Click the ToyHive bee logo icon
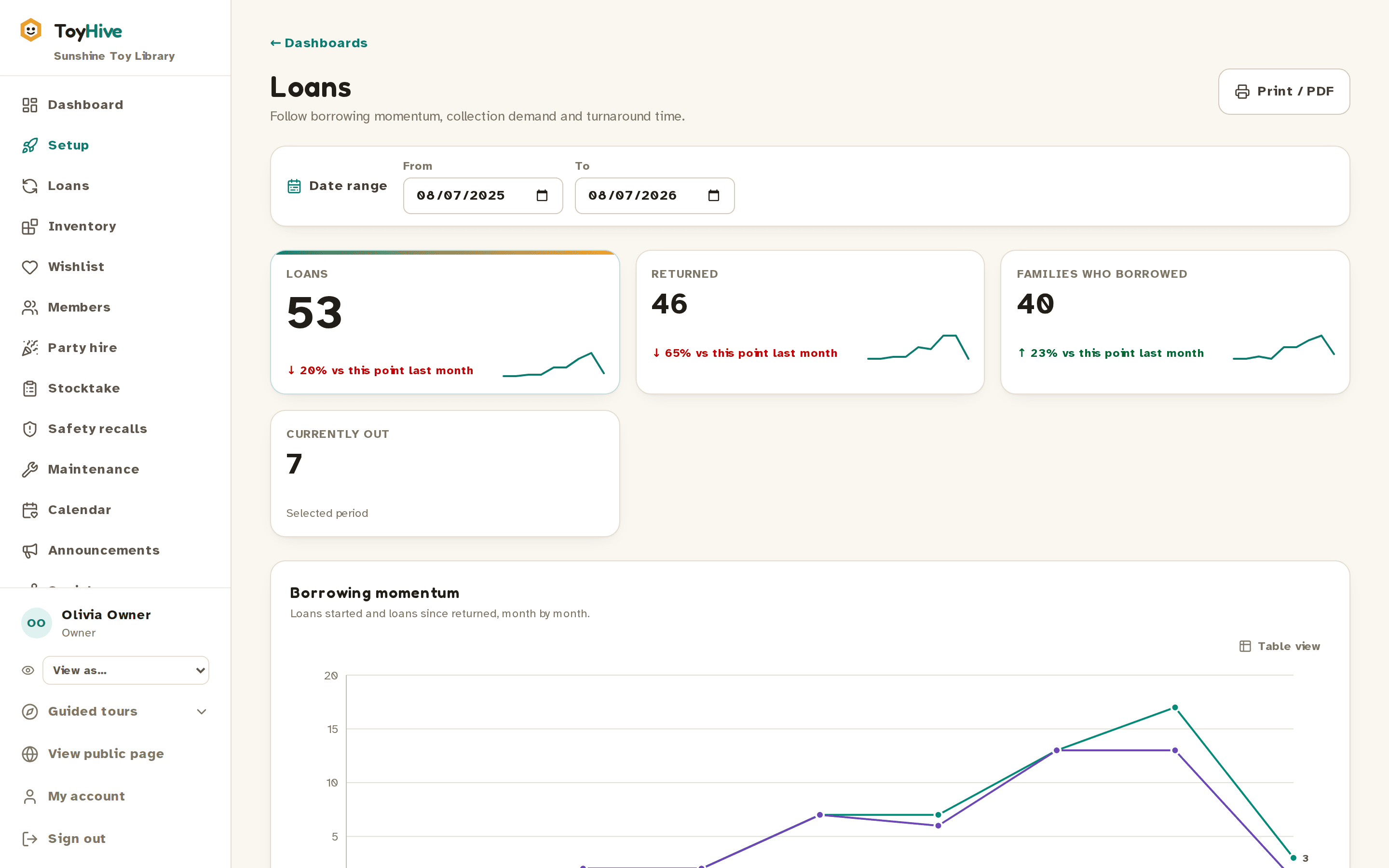 point(31,30)
